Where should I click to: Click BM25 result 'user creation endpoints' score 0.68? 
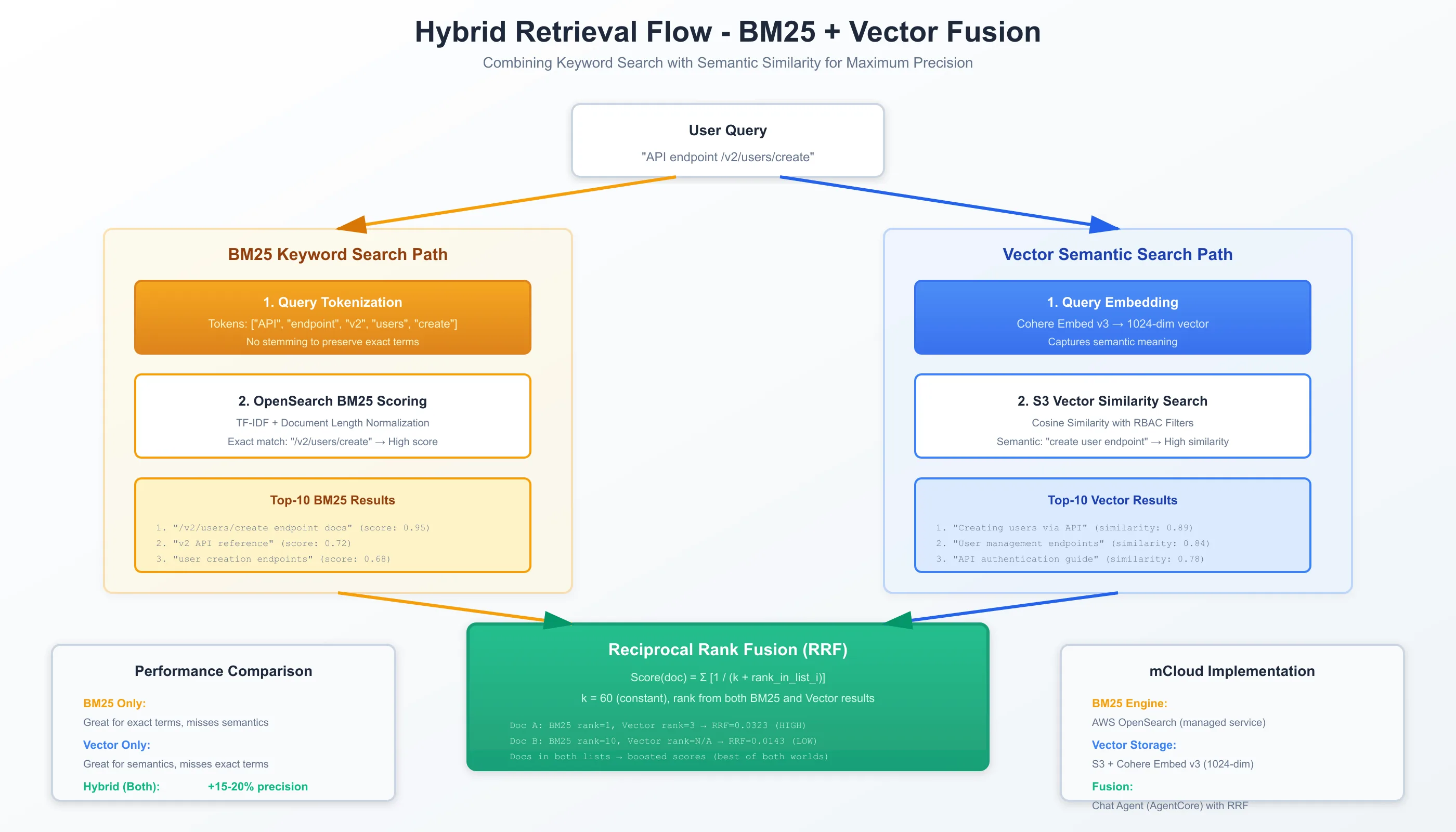[x=273, y=559]
